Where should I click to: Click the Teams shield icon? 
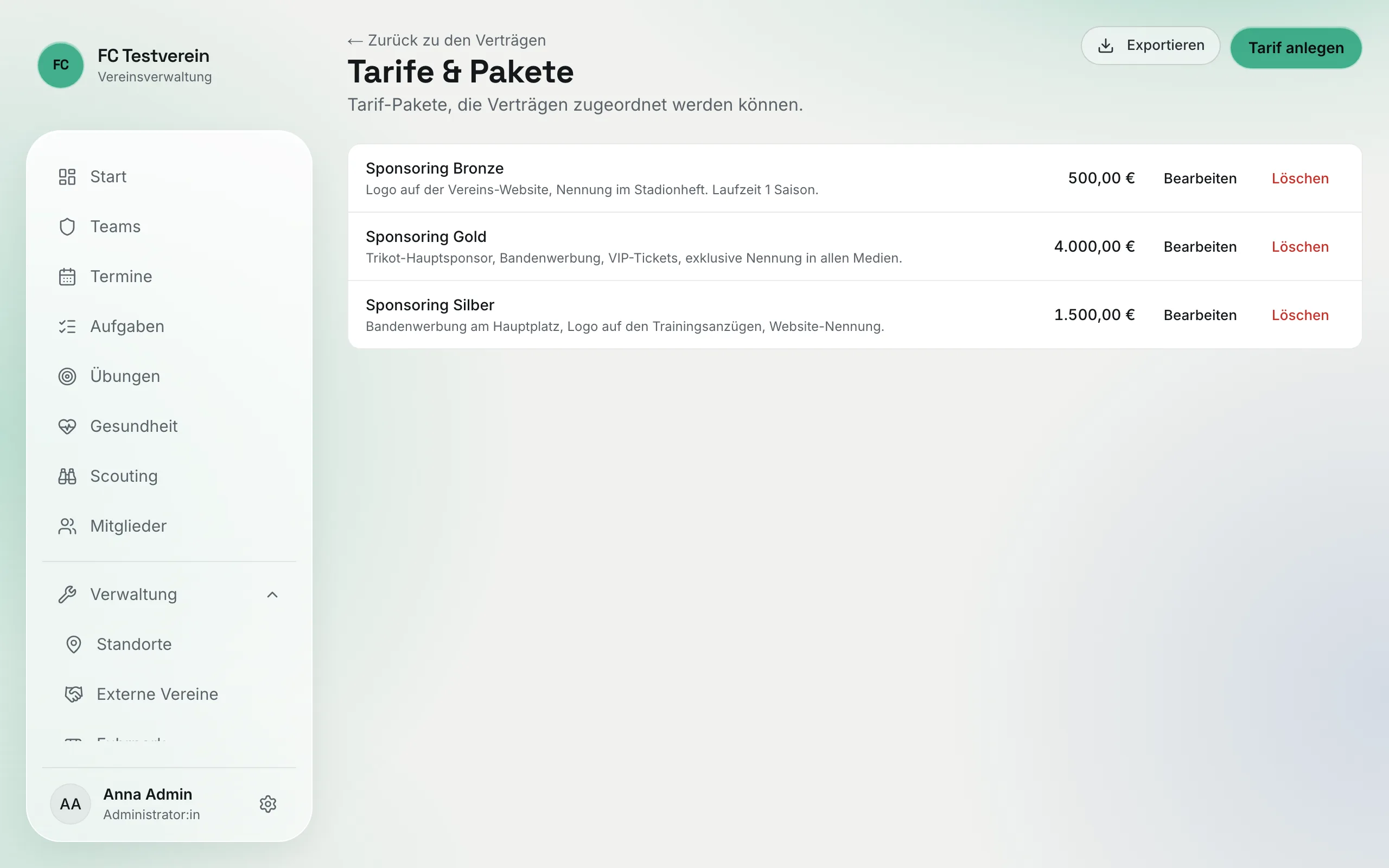[67, 227]
